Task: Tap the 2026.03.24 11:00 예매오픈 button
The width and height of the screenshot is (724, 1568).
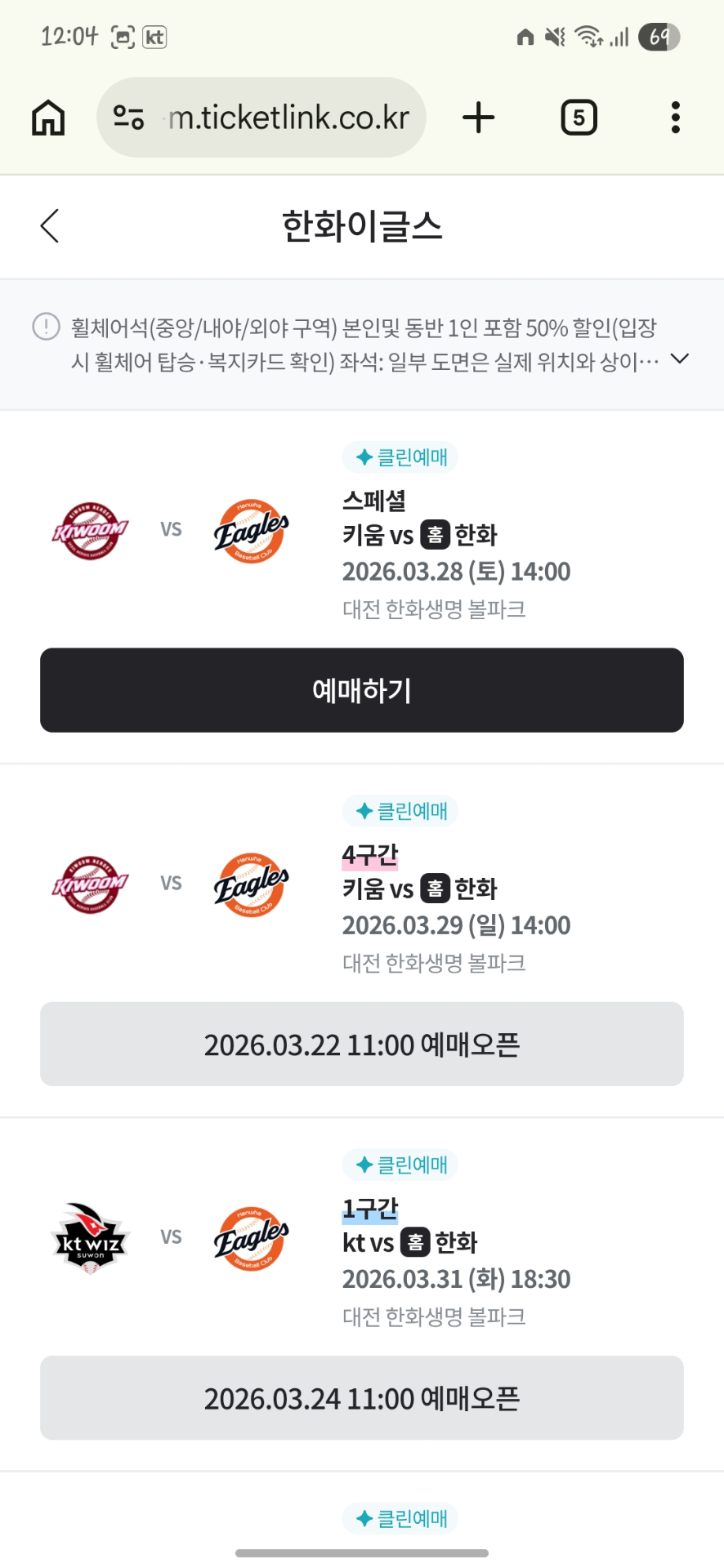Action: (362, 1398)
